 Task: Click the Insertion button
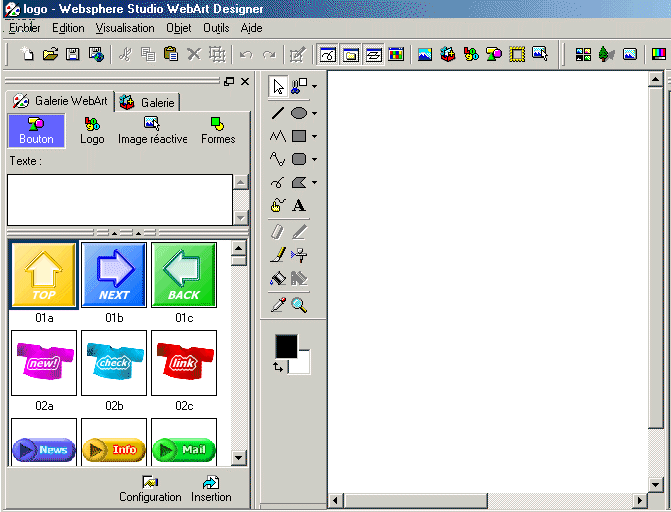tap(211, 489)
